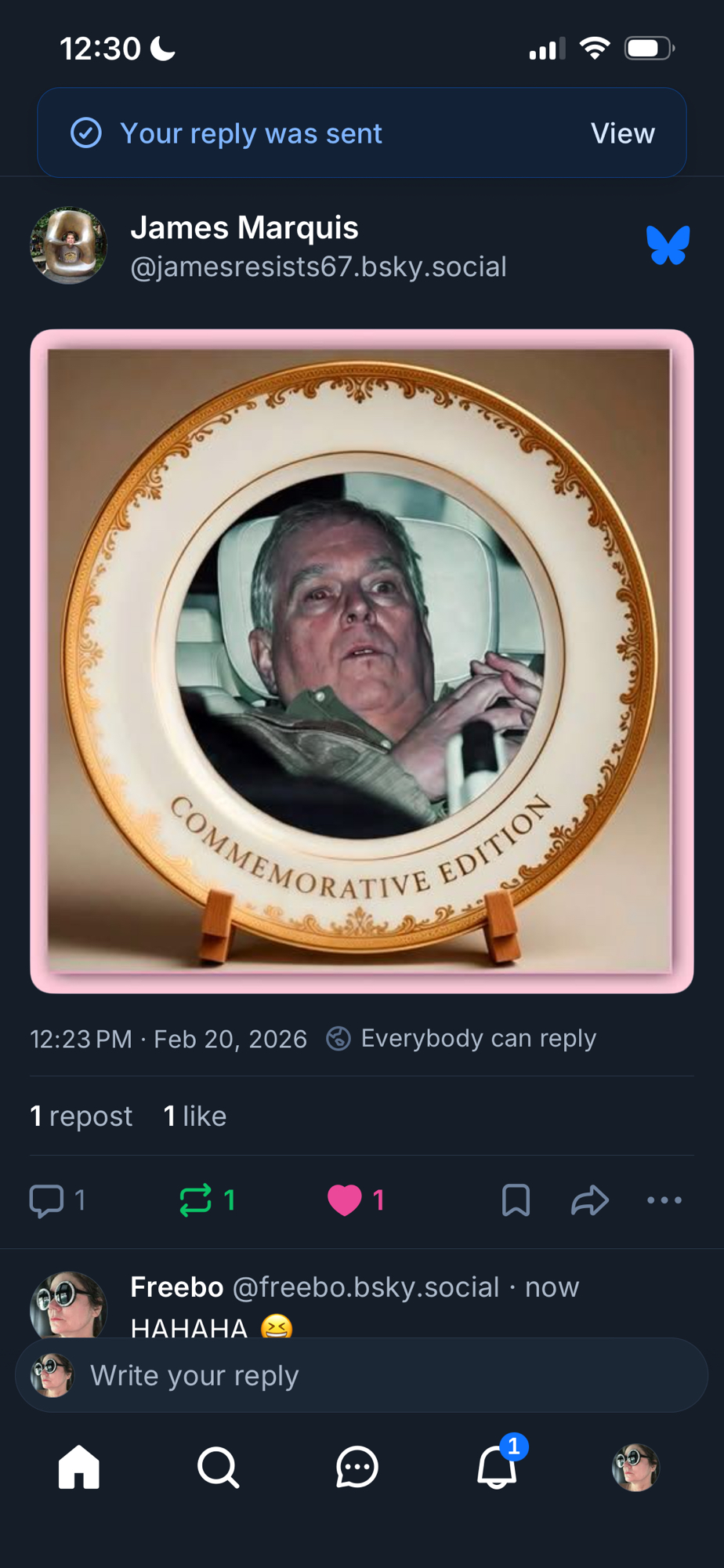Unlike the post with the heart icon
Image resolution: width=724 pixels, height=1568 pixels.
point(345,1200)
